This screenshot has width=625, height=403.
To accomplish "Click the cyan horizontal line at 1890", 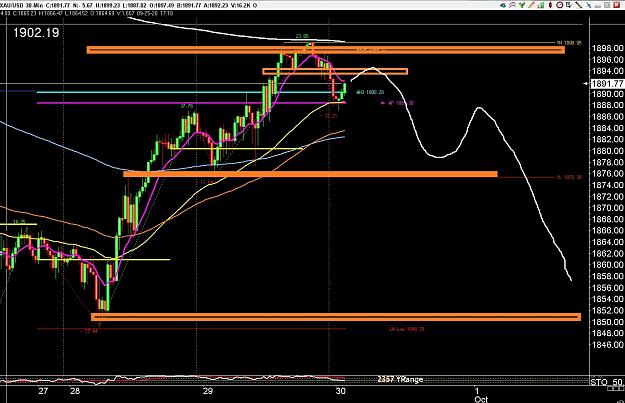I will [x=191, y=92].
